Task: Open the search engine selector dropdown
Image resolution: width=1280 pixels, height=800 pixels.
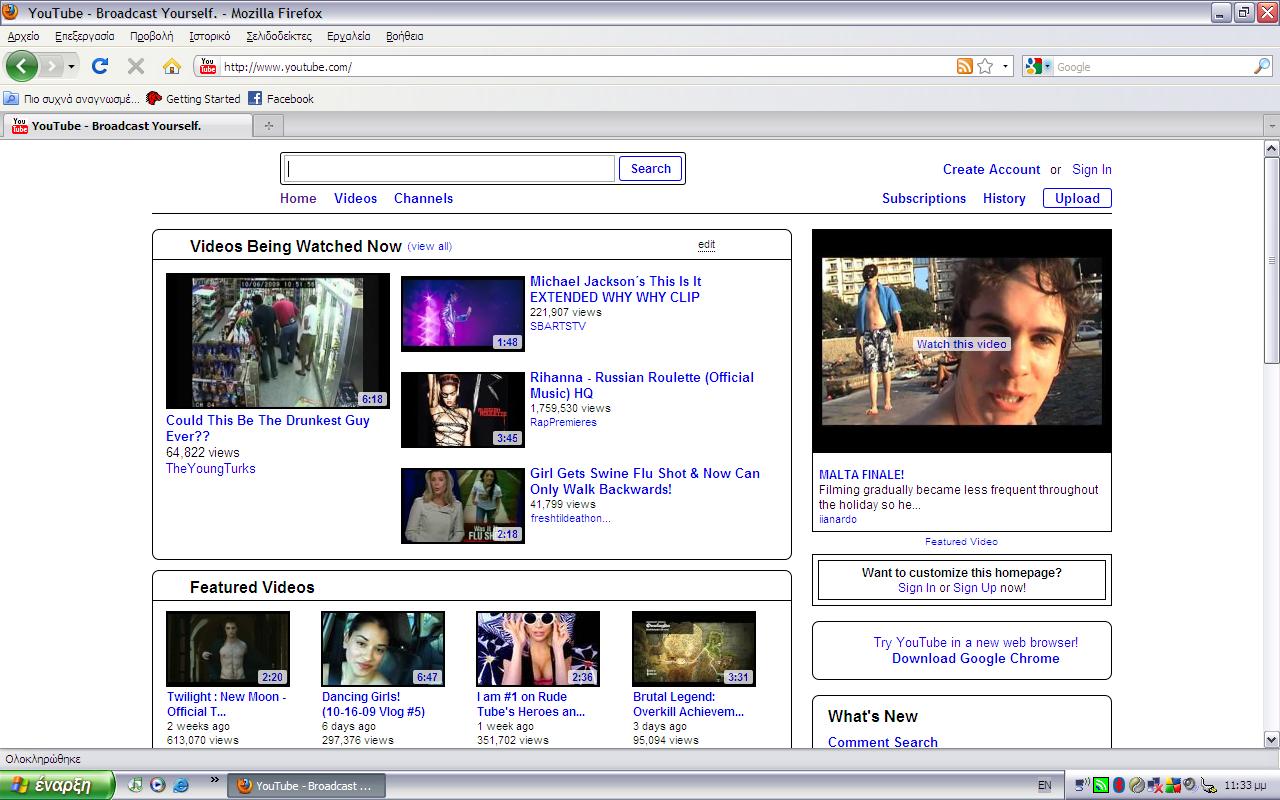Action: (x=1038, y=67)
